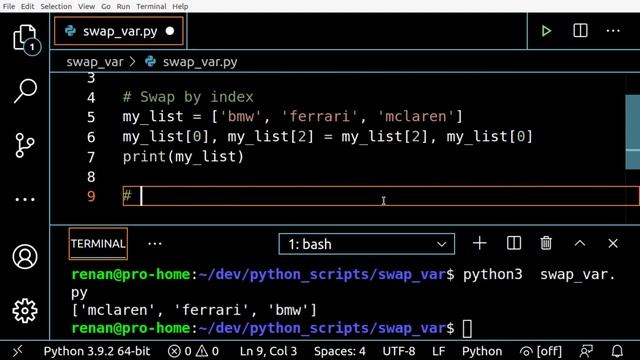The width and height of the screenshot is (640, 360).
Task: Open the remote window indicator in status bar
Action: 18,351
